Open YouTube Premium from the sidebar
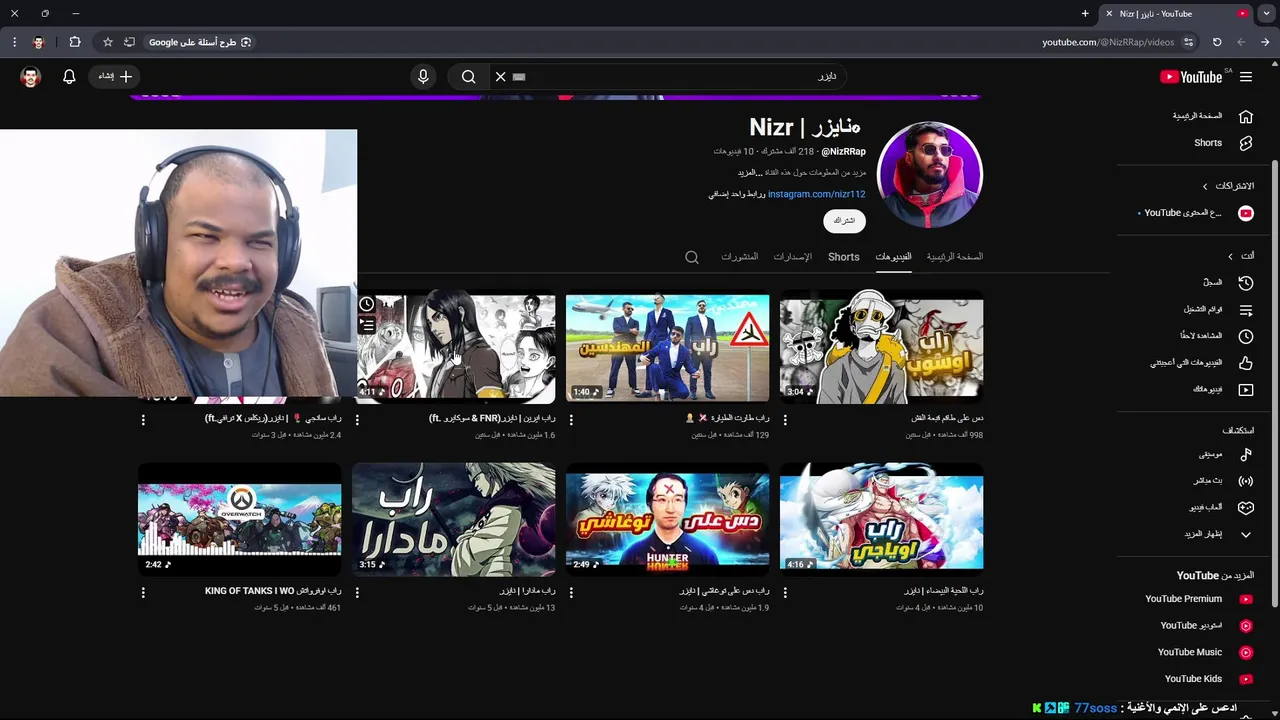 1198,599
